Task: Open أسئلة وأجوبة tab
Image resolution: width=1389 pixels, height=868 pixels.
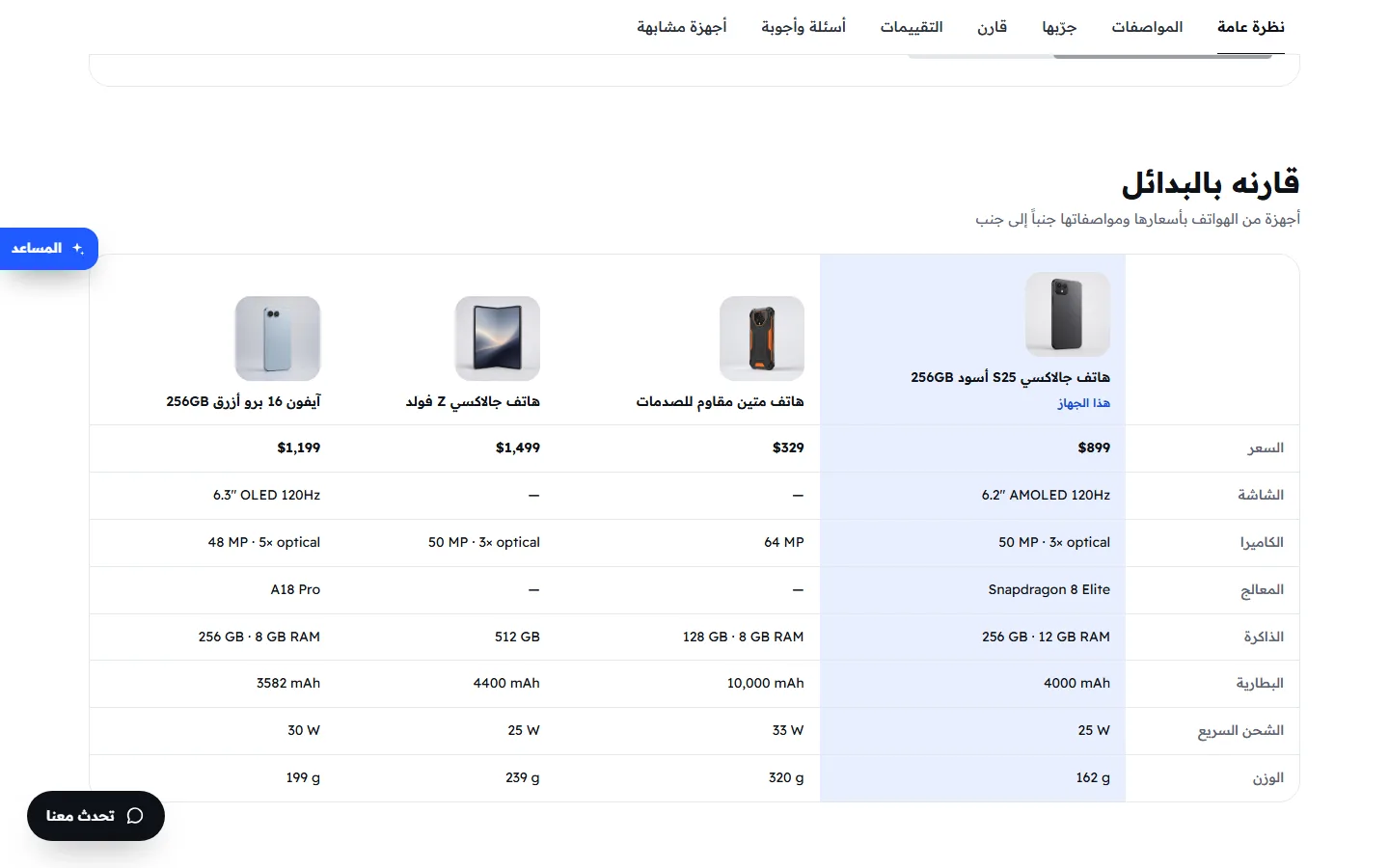Action: coord(803,27)
